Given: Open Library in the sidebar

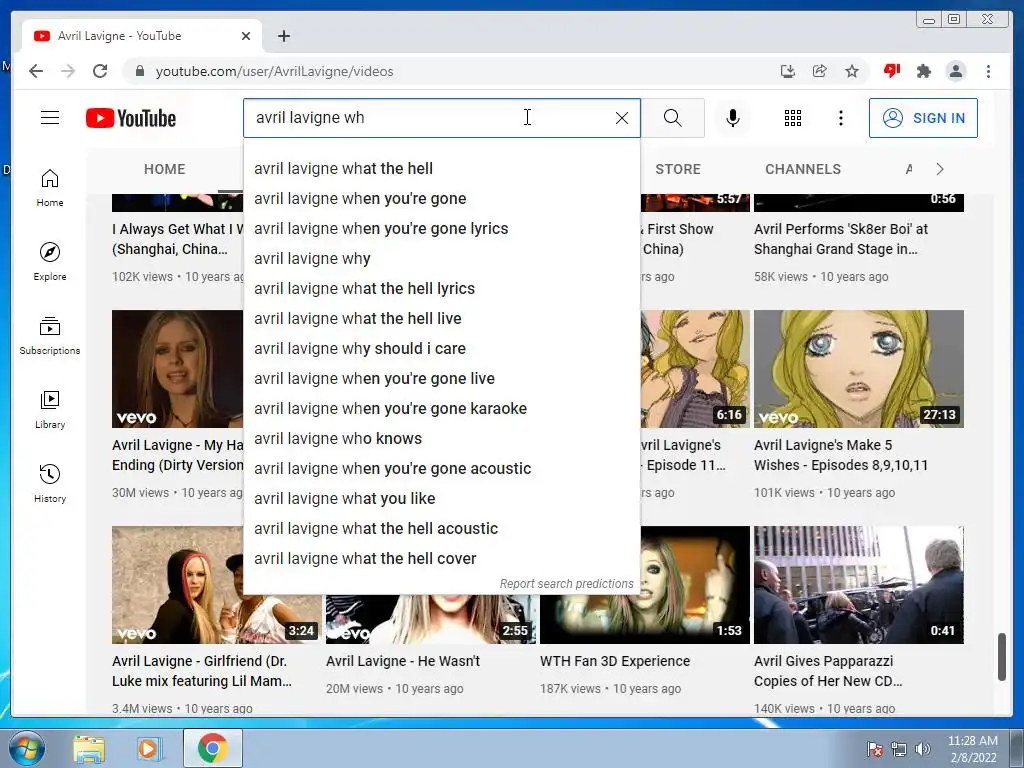Looking at the screenshot, I should click(50, 409).
